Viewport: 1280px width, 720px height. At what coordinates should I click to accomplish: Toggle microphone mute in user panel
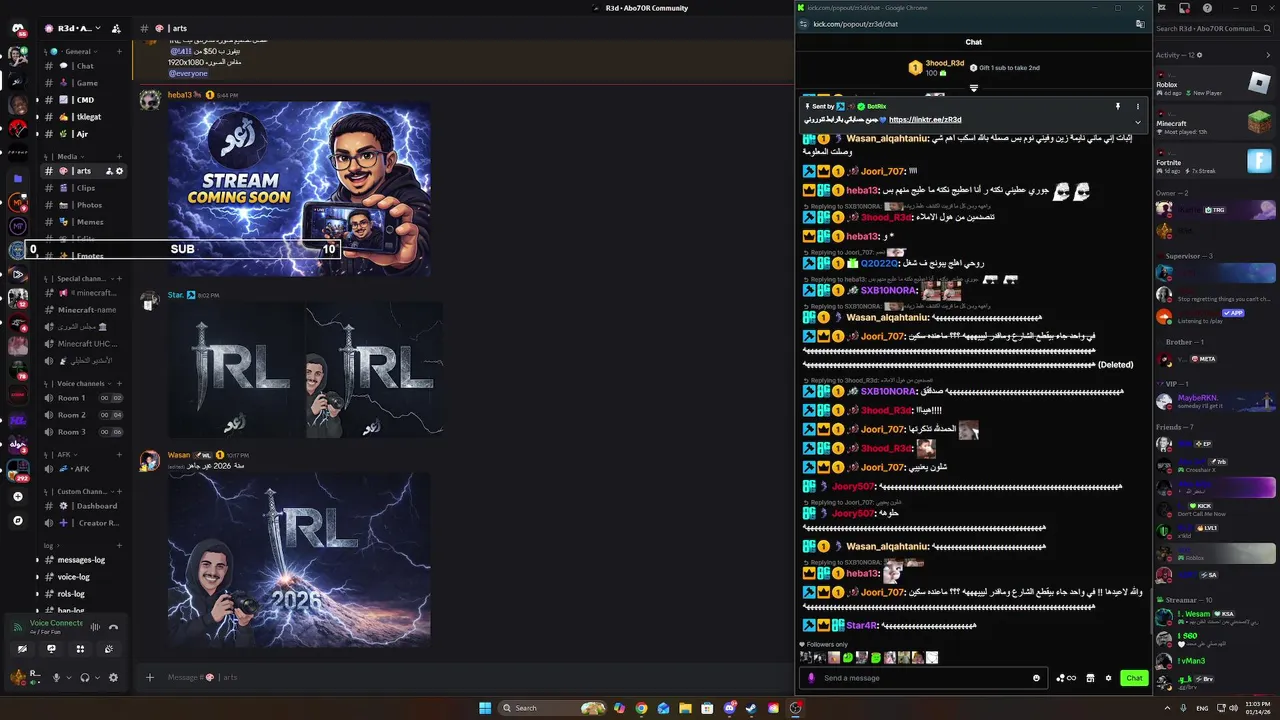(56, 677)
